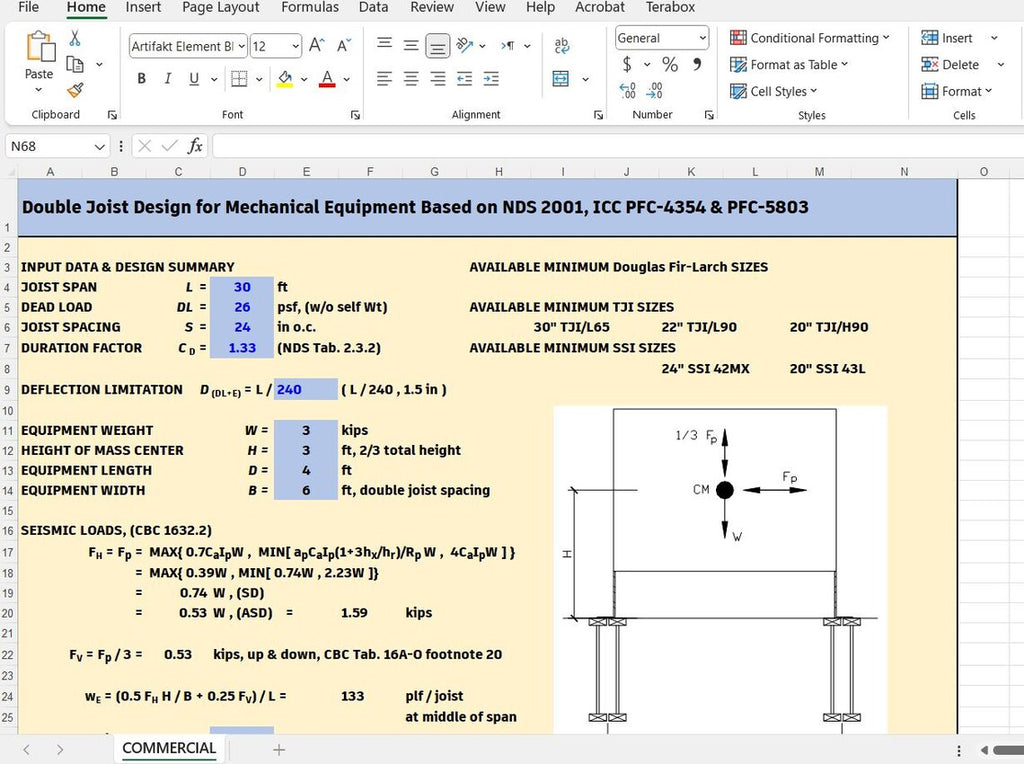Click Increase Decimal icon
1024x764 pixels.
pyautogui.click(x=627, y=90)
